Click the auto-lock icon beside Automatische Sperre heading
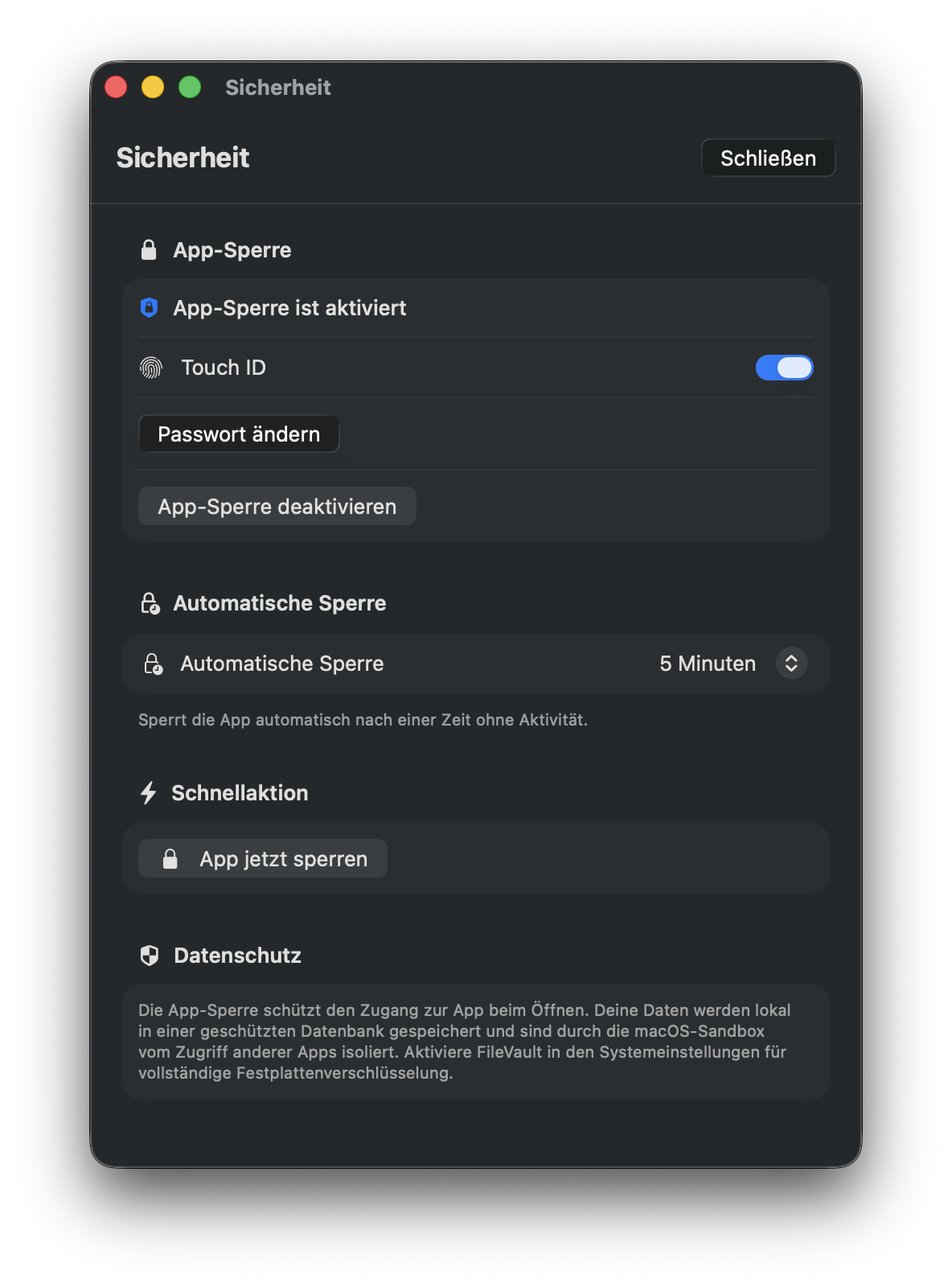This screenshot has height=1287, width=952. point(149,602)
